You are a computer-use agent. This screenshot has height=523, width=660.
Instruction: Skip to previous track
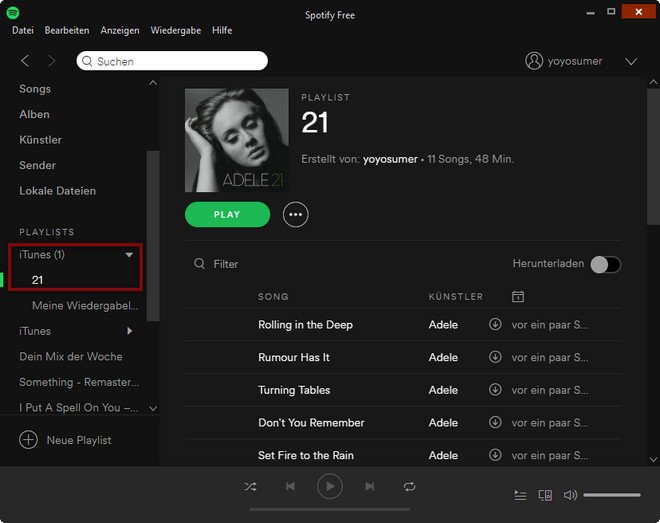click(290, 486)
